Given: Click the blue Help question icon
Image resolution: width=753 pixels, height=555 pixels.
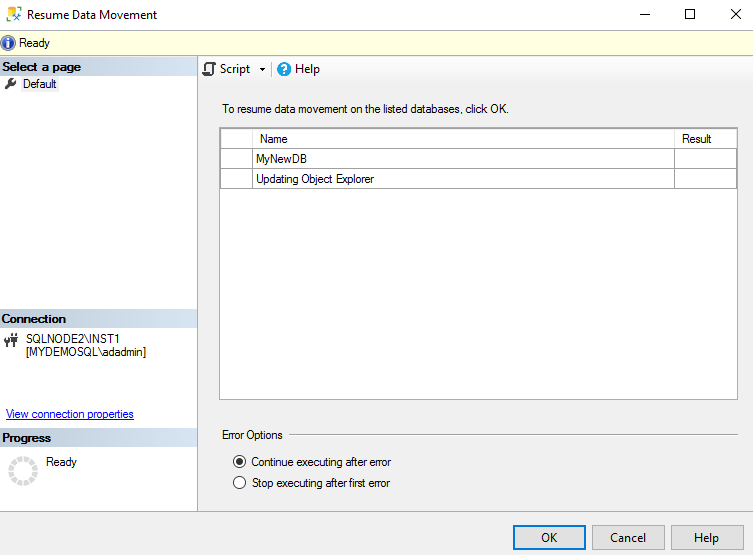Looking at the screenshot, I should pos(284,69).
